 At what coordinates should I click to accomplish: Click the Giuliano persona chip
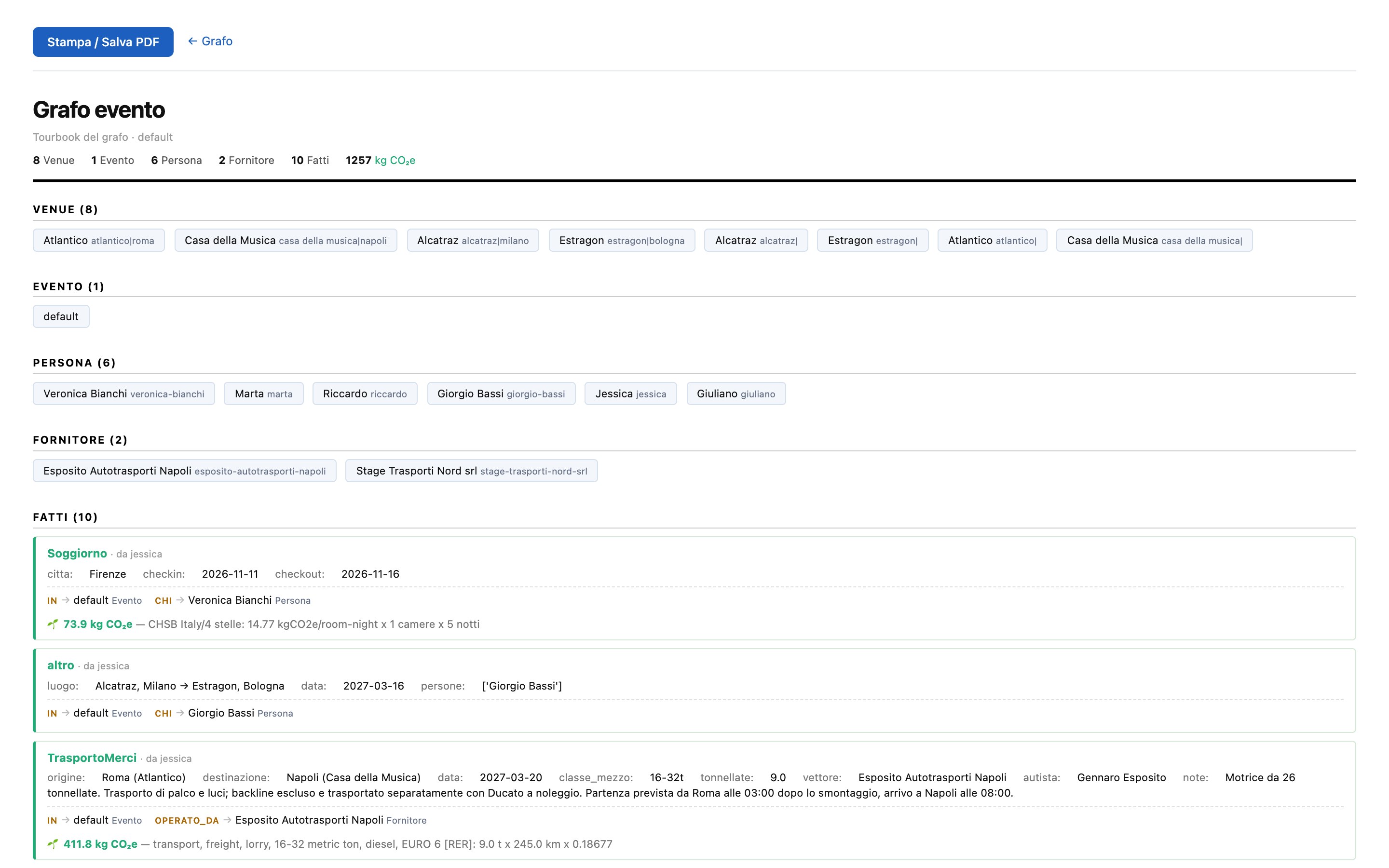(736, 394)
